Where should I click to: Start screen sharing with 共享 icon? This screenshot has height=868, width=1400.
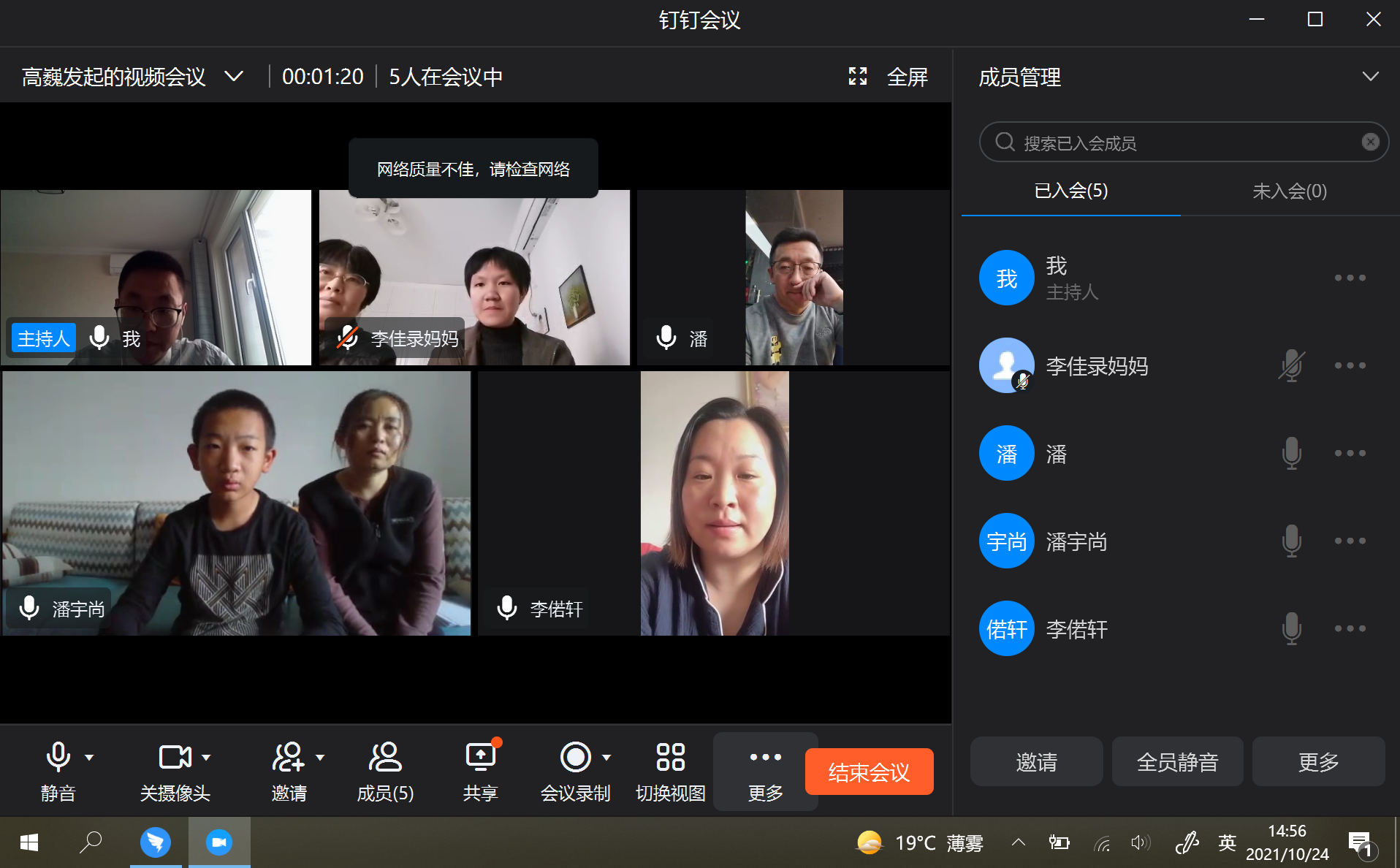click(481, 772)
